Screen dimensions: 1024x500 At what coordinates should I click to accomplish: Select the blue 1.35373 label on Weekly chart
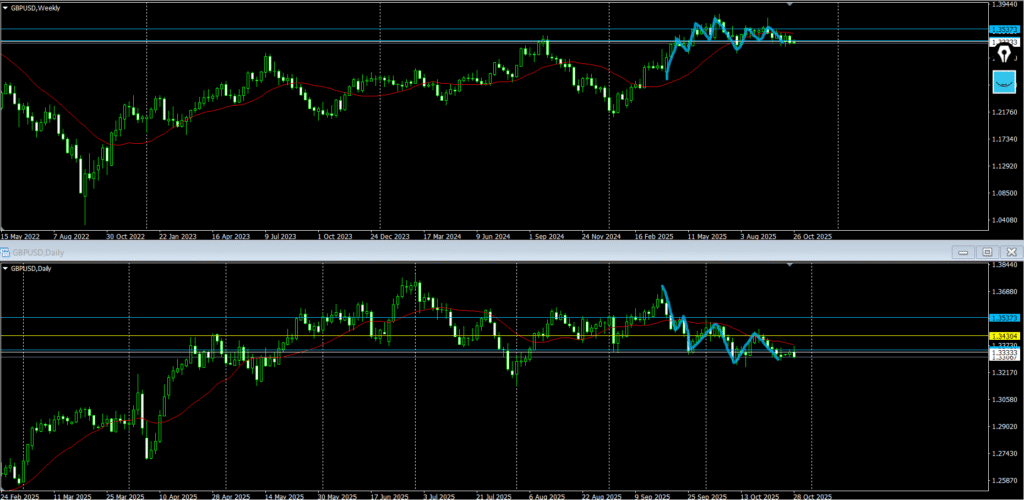click(1005, 30)
